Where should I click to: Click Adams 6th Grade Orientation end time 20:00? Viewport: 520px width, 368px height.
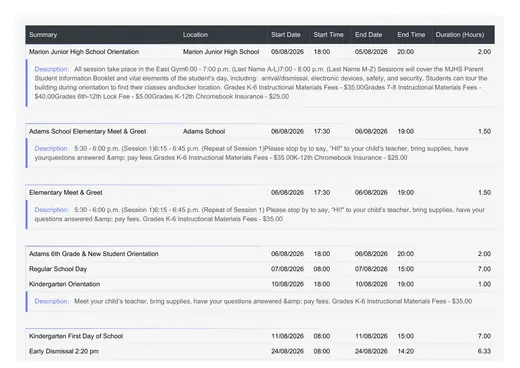tap(405, 254)
